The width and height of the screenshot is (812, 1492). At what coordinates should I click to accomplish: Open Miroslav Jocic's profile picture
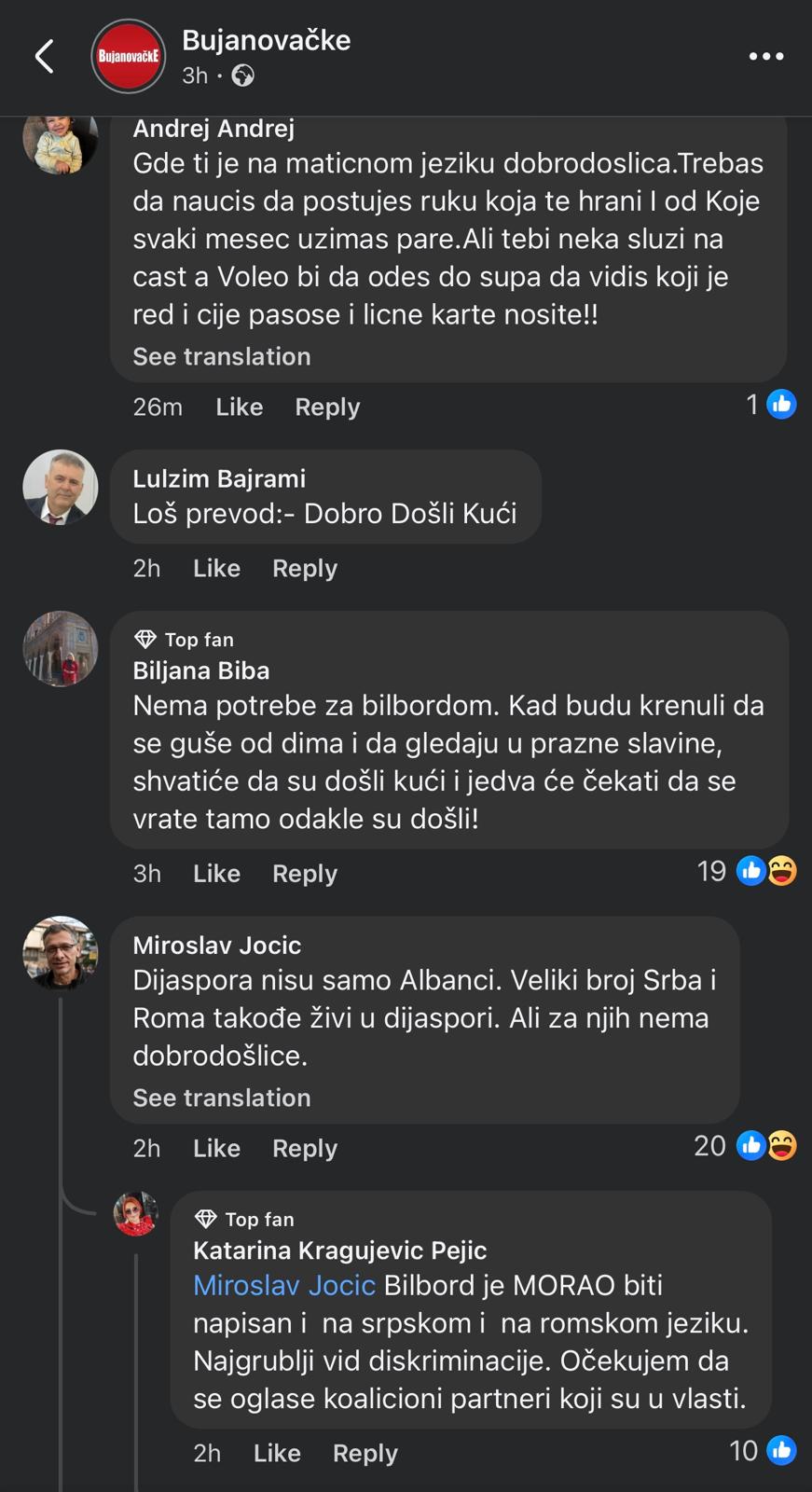click(61, 953)
